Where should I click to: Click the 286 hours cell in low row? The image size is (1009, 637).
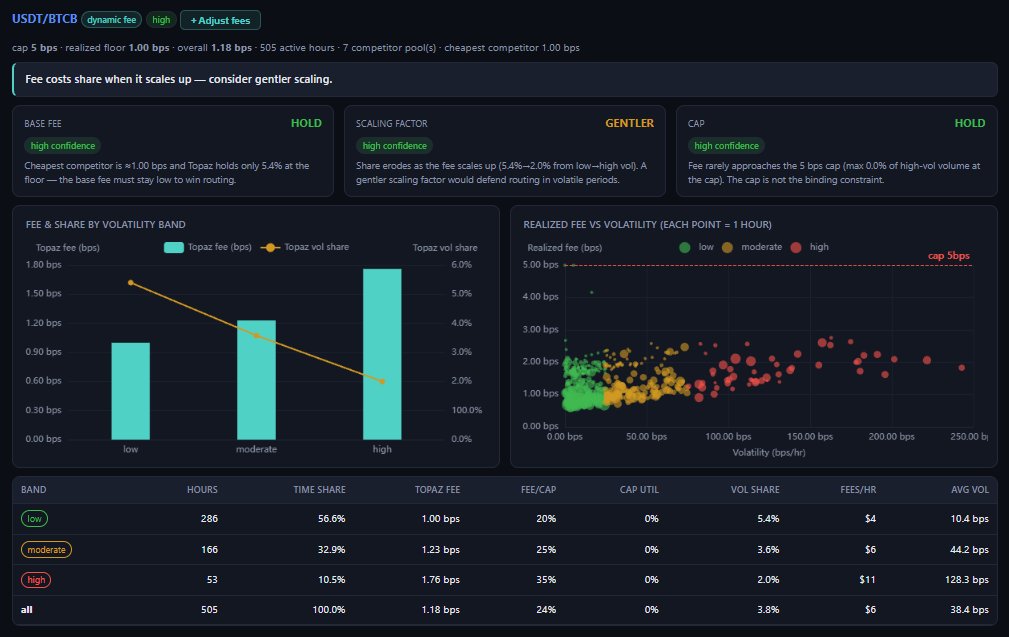coord(209,519)
